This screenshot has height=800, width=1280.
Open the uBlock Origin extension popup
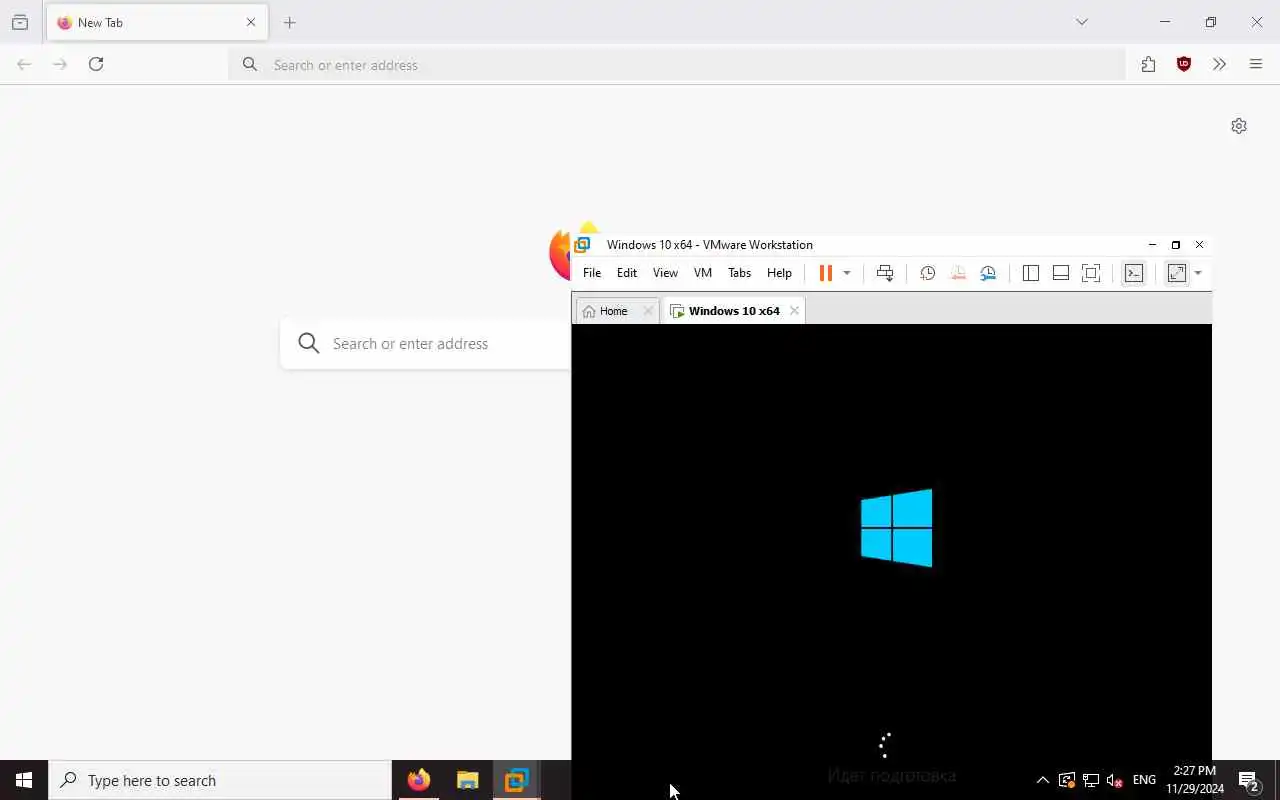coord(1184,64)
